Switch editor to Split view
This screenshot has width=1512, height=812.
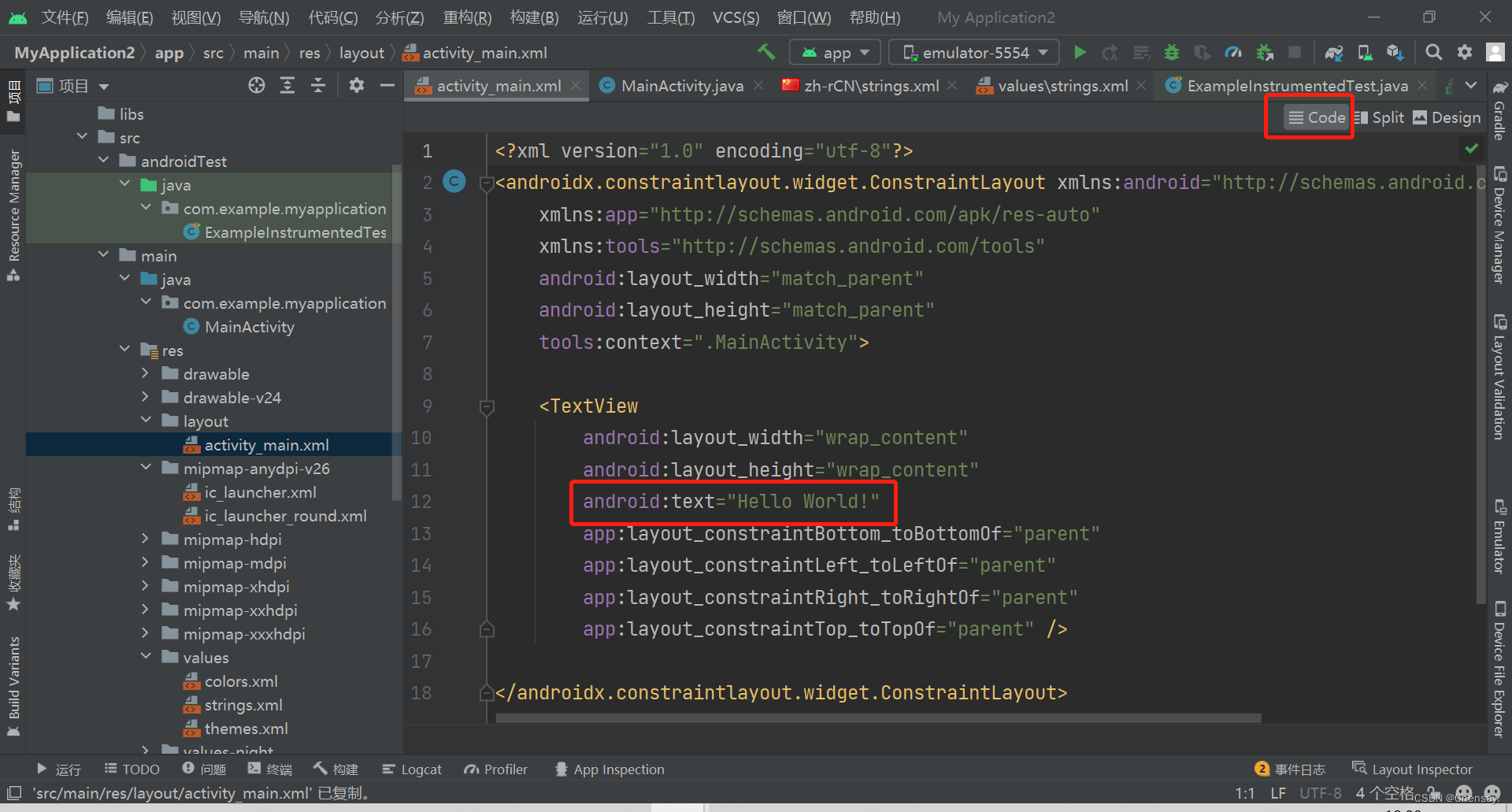click(x=1379, y=117)
